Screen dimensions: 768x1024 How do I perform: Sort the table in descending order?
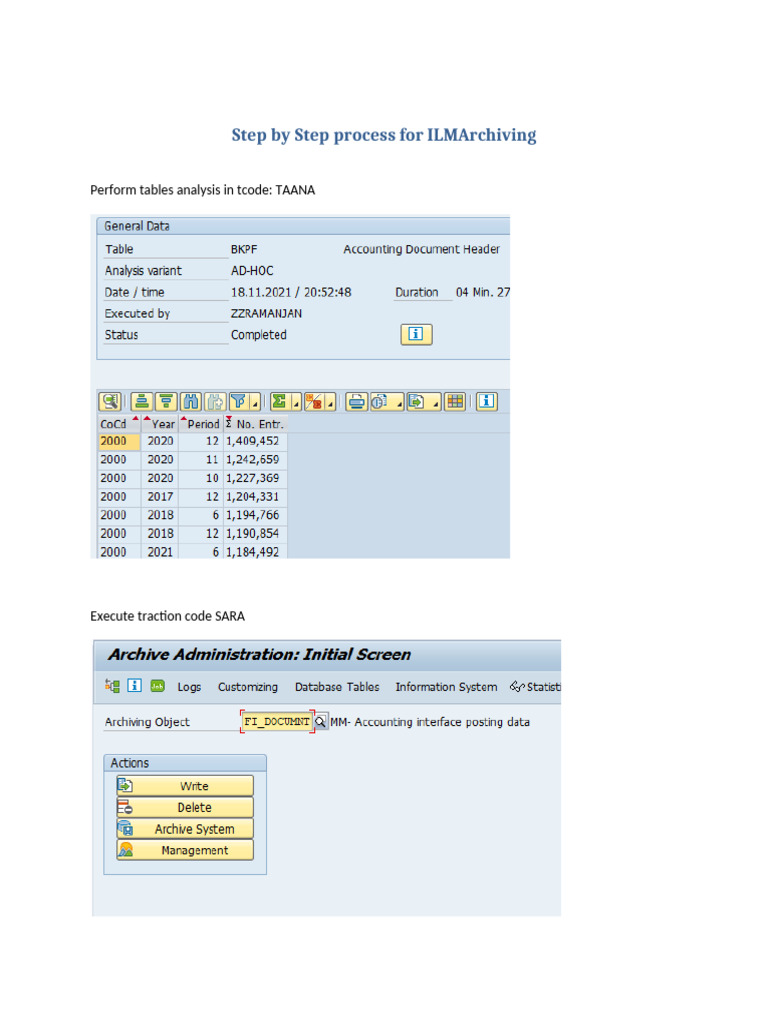pyautogui.click(x=166, y=402)
